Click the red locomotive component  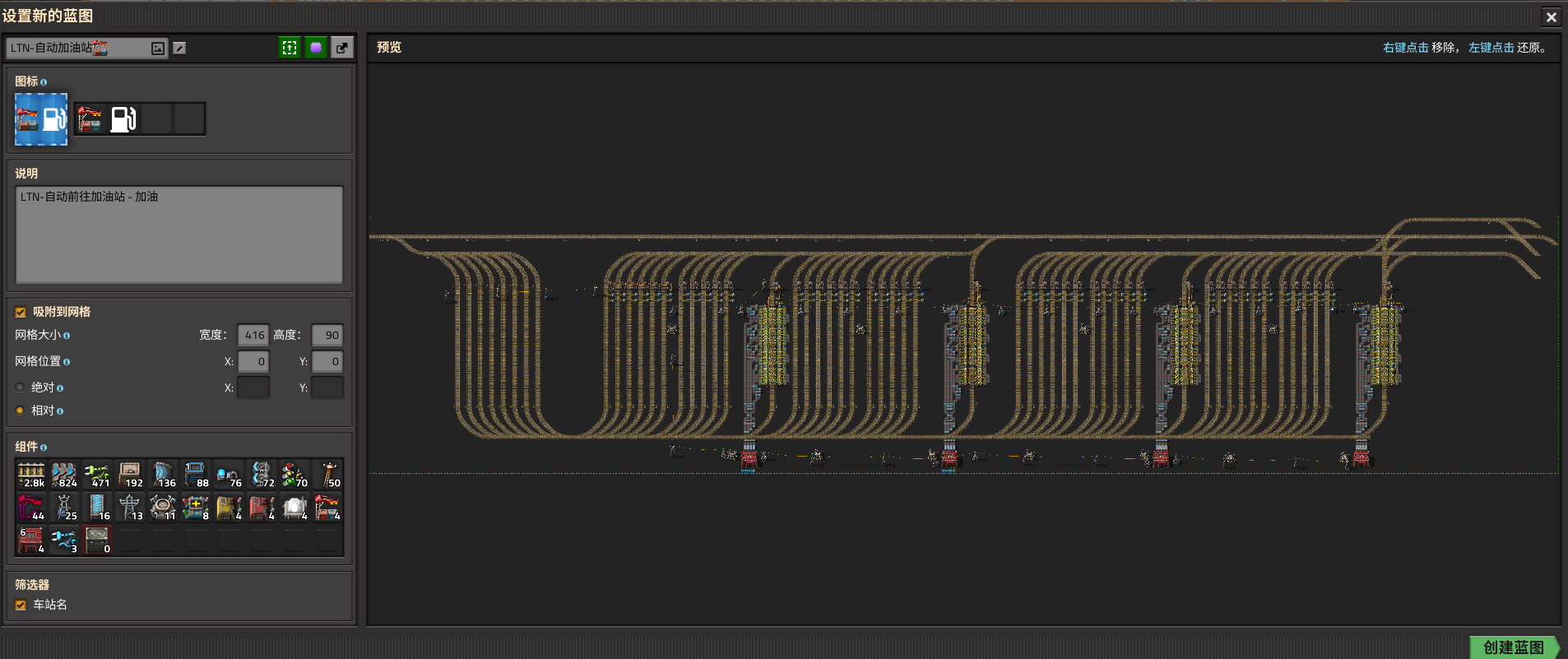click(31, 541)
